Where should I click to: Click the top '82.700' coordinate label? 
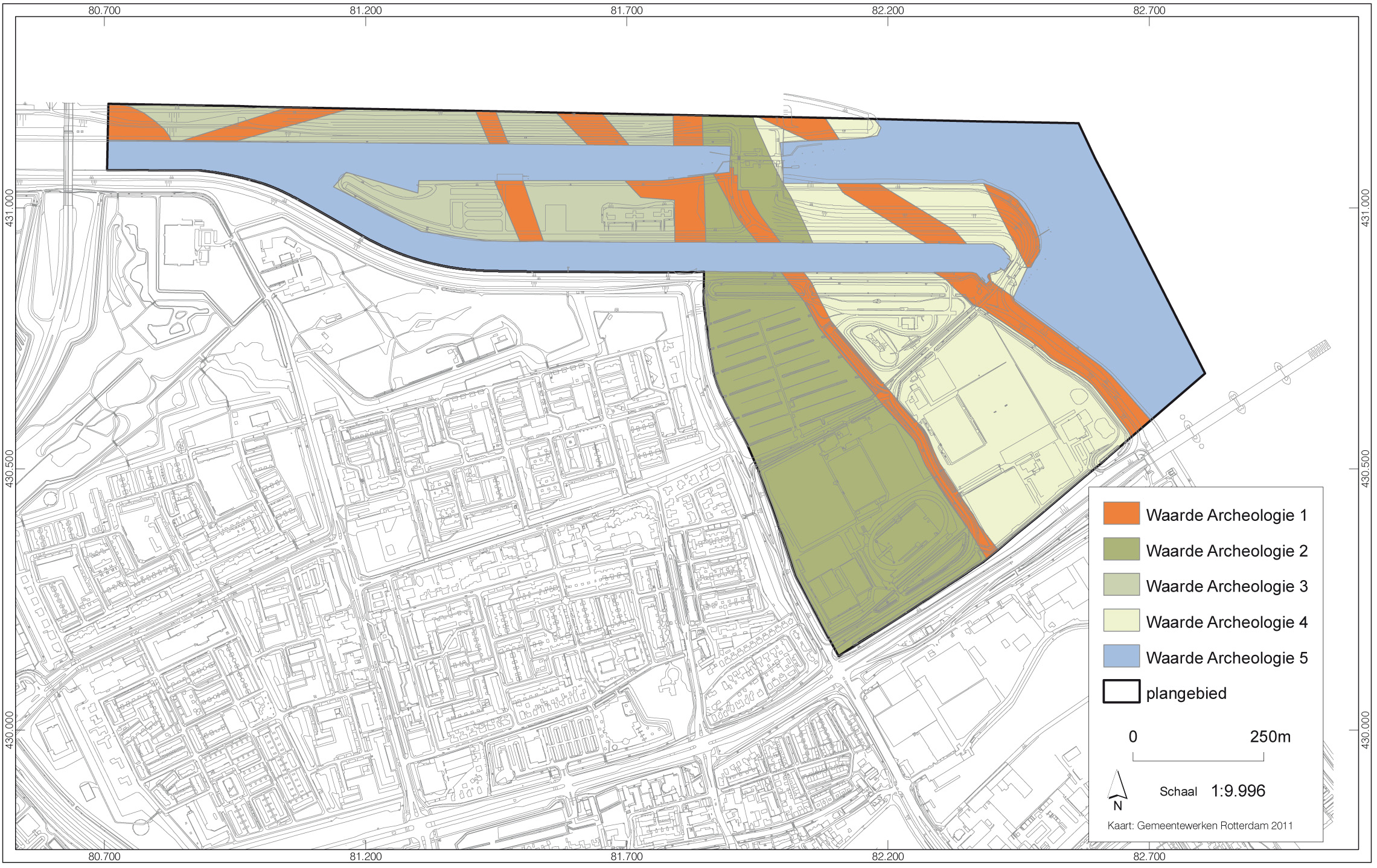(1149, 10)
